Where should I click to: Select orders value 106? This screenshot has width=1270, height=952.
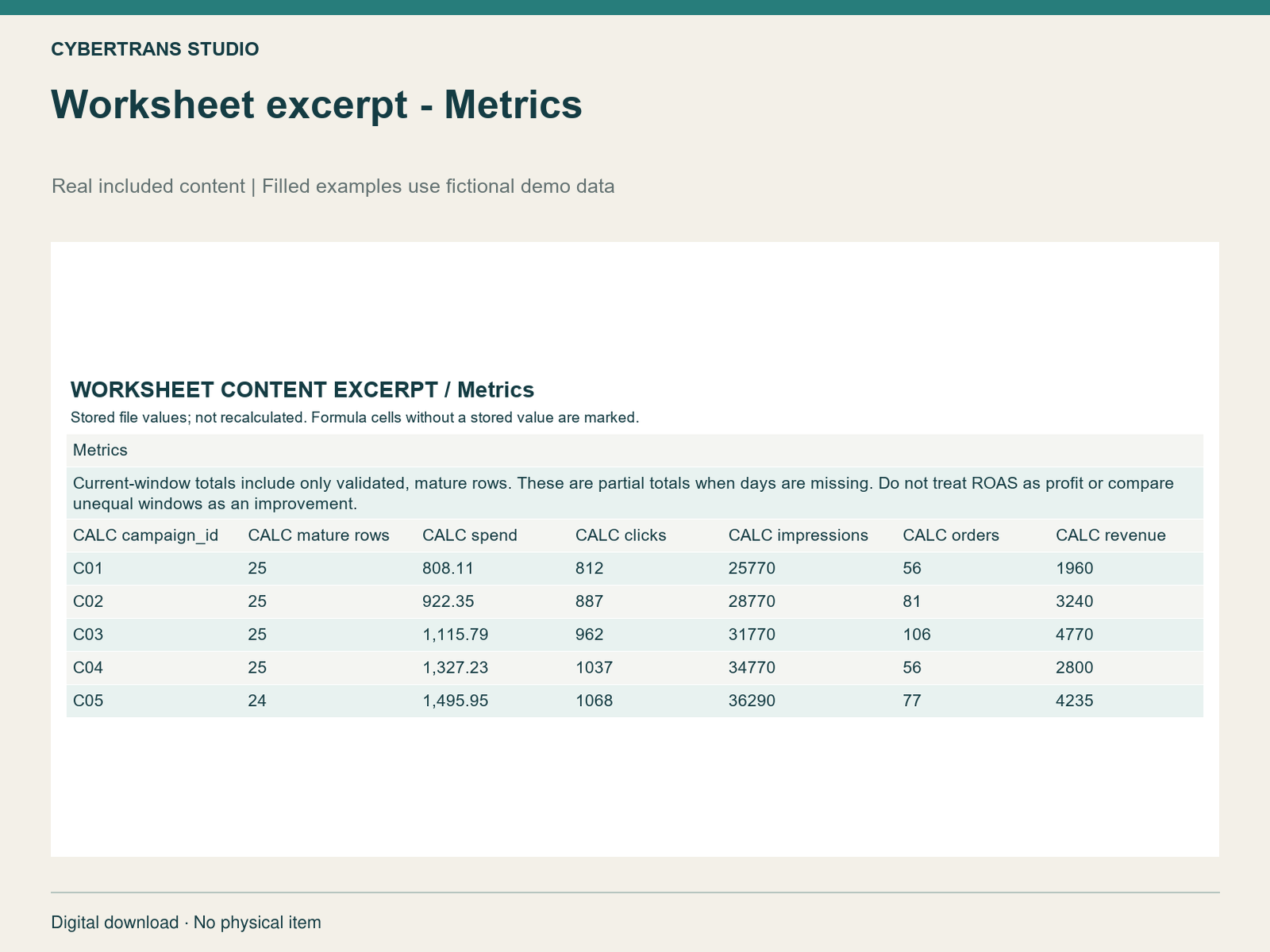[x=917, y=635]
